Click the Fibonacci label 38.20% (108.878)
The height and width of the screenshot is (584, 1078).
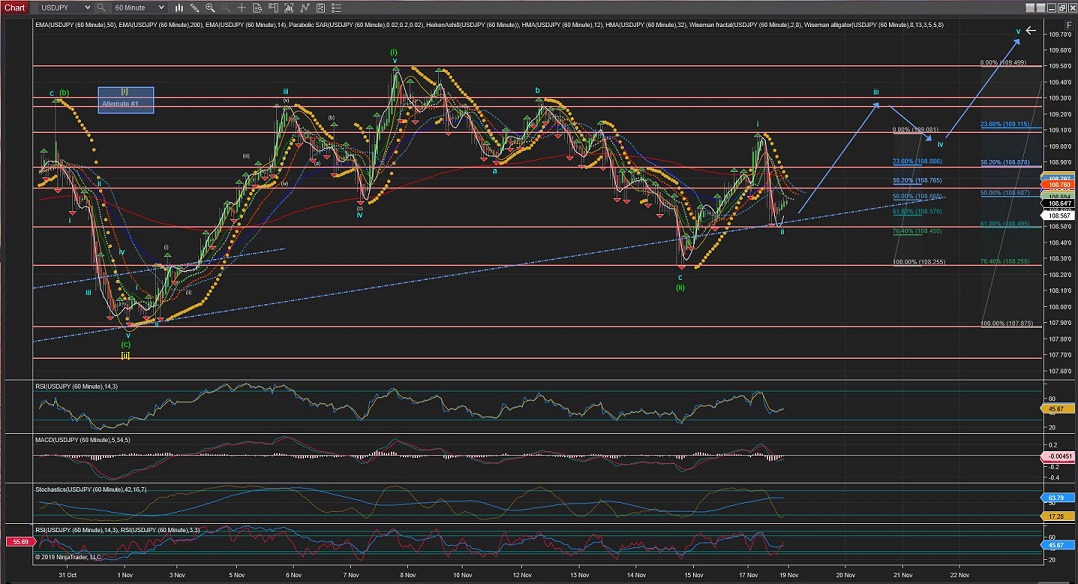1005,162
